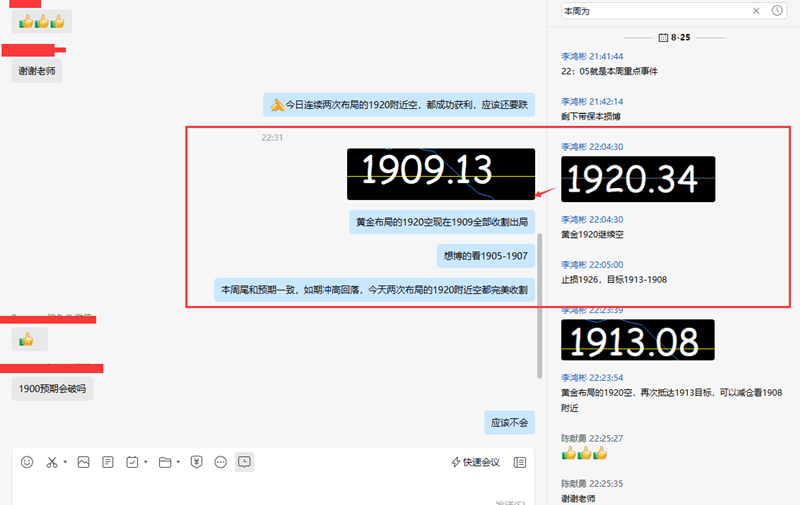Select message starting 本周尾和预期一致
The height and width of the screenshot is (505, 800).
[374, 290]
